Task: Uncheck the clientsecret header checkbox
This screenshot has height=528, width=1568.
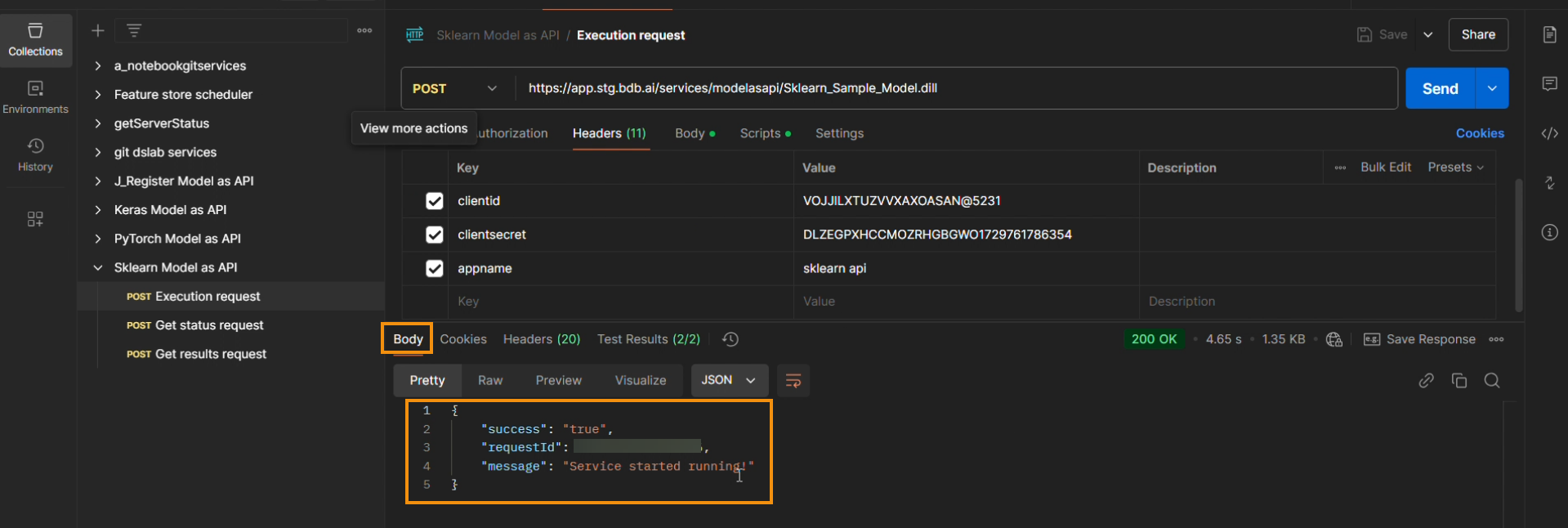Action: coord(435,235)
